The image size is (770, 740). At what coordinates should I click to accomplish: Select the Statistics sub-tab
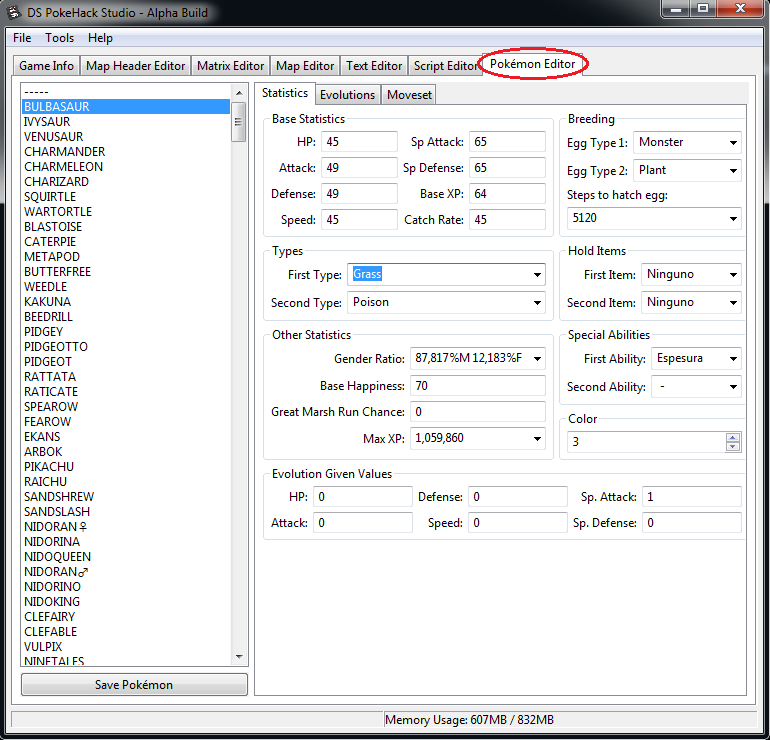285,93
